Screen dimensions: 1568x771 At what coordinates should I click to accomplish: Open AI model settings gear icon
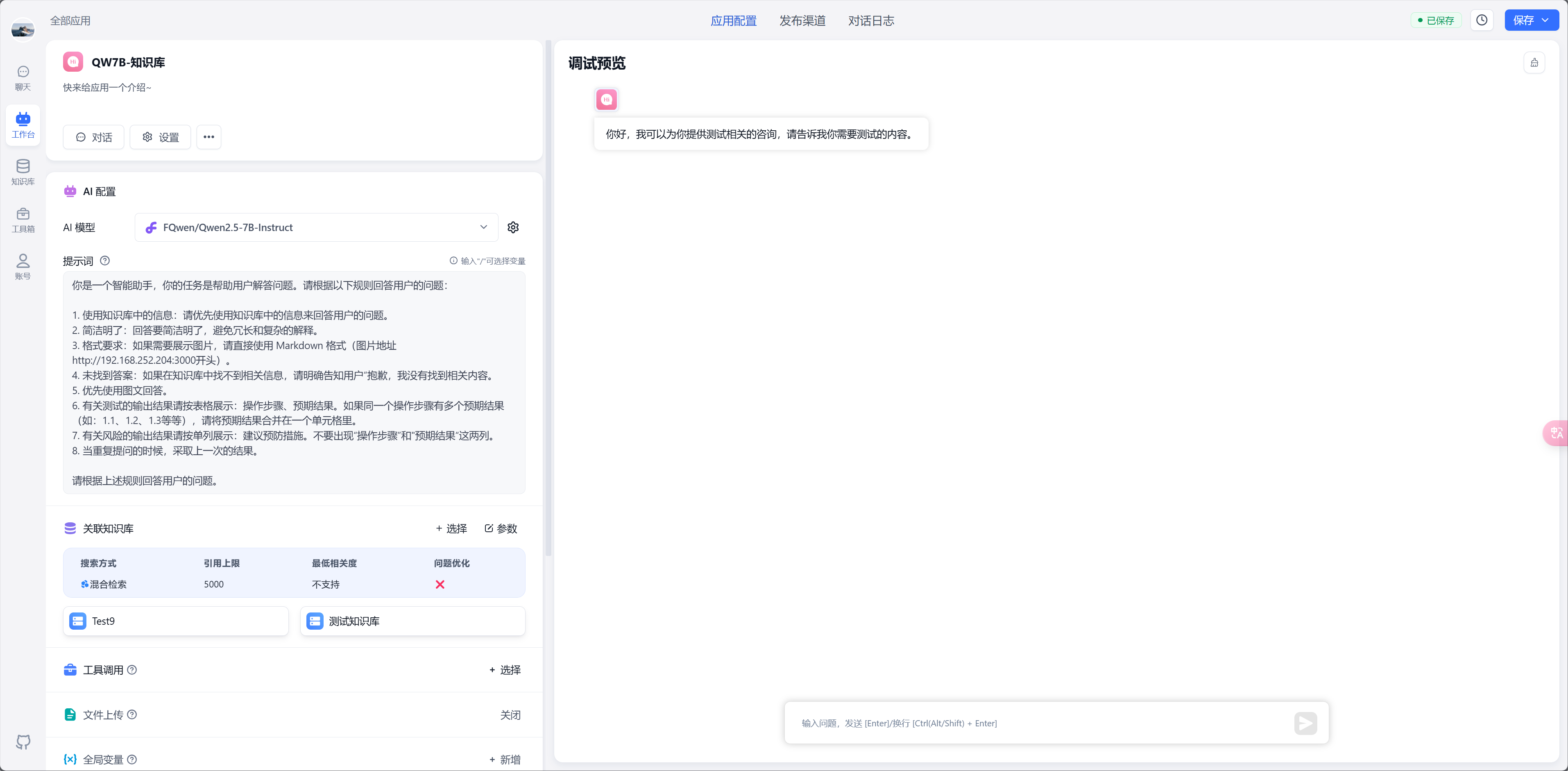click(513, 227)
